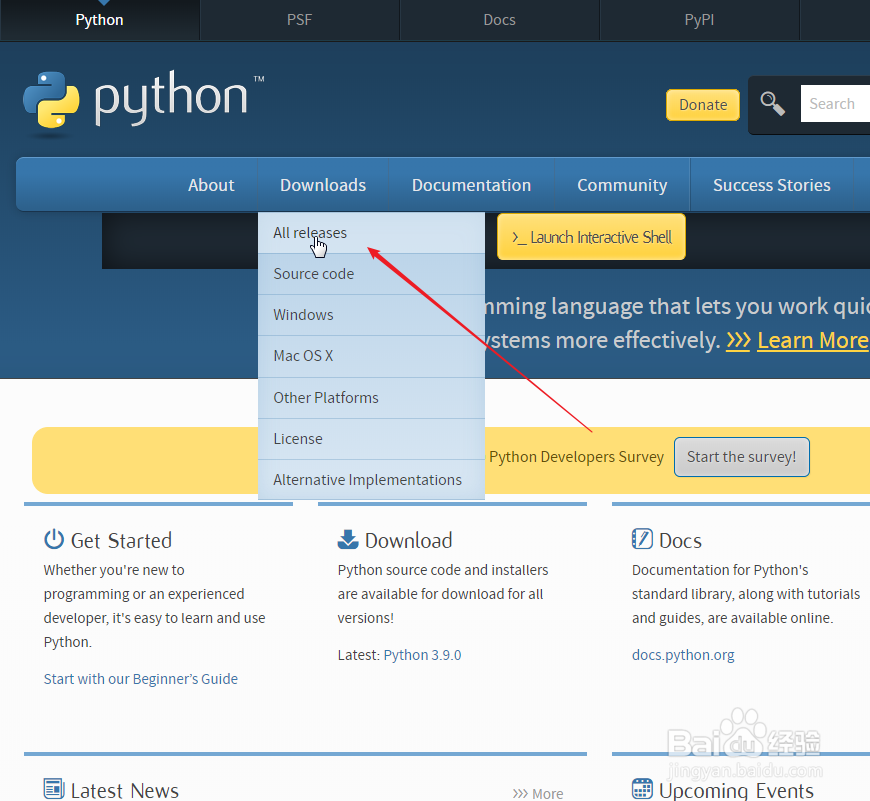Click the More link beside Latest News
This screenshot has width=870, height=801.
pyautogui.click(x=538, y=794)
